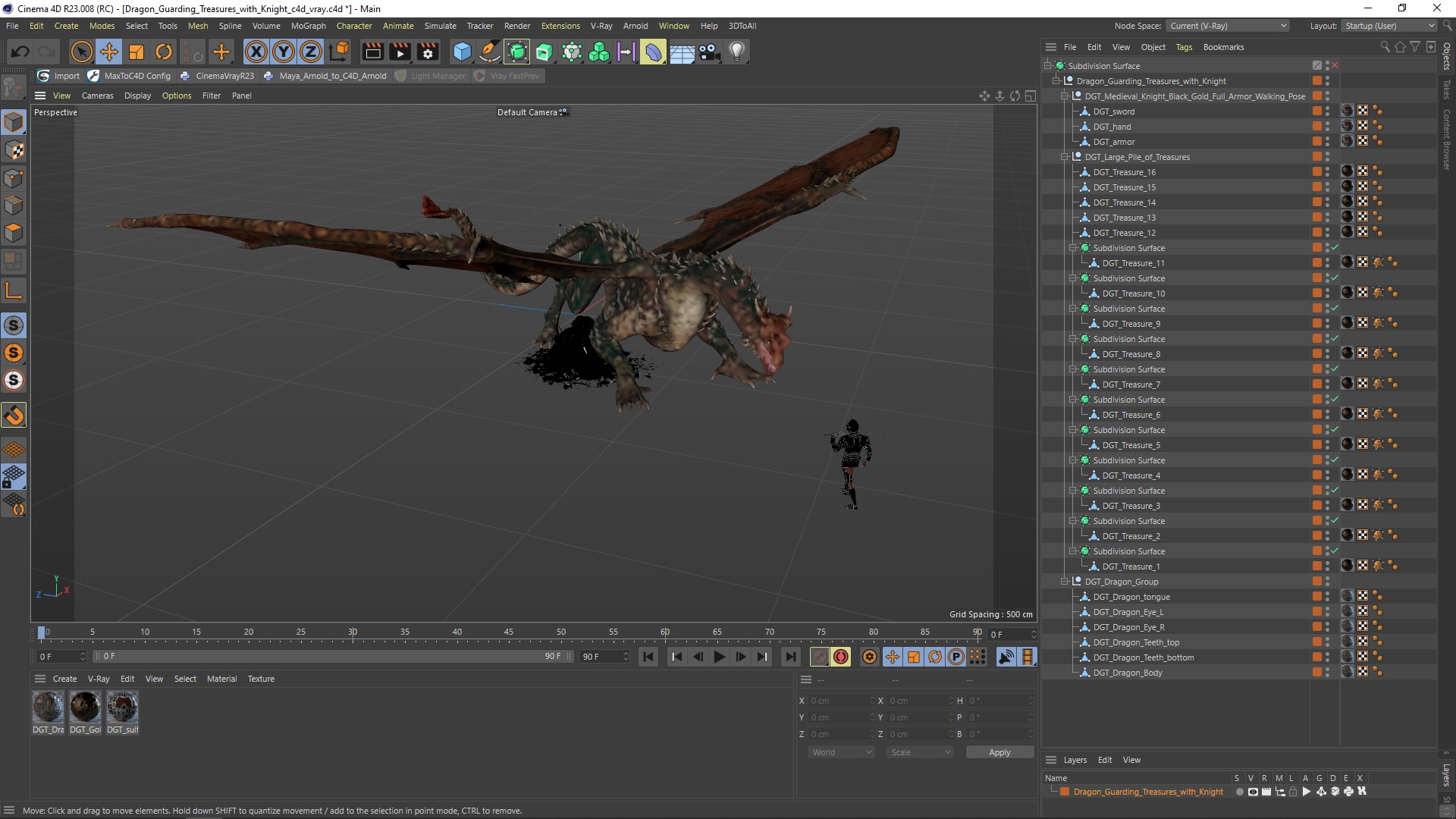The image size is (1456, 819).
Task: Select DGT_Dragon_tongue in object tree
Action: (1131, 597)
